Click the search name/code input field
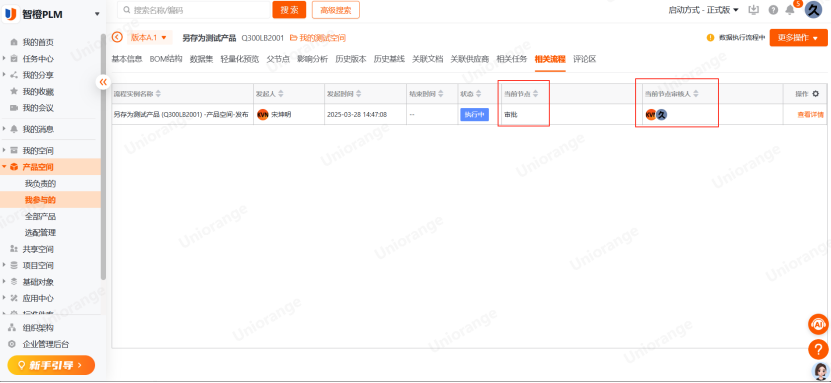831x383 pixels. [194, 10]
